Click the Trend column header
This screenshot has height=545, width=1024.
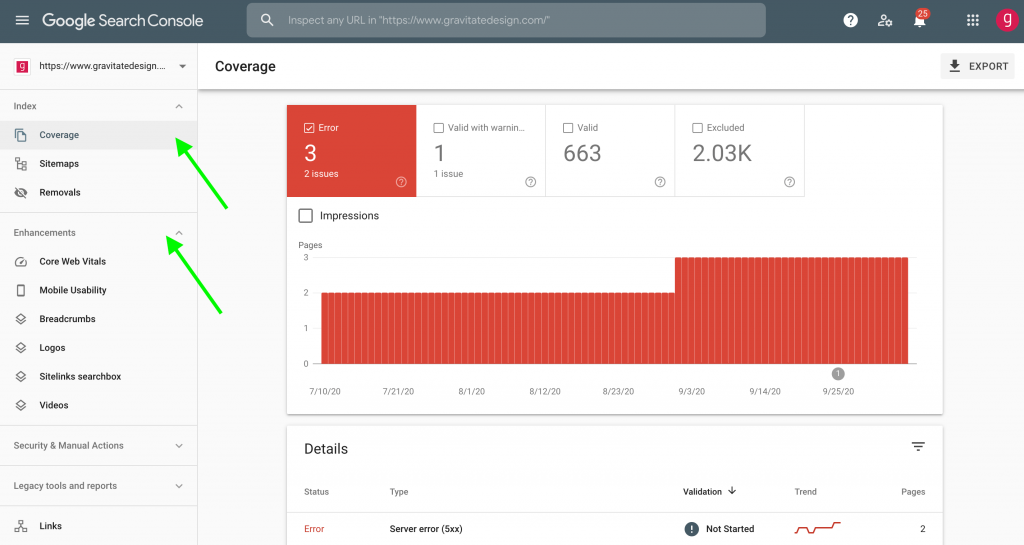point(805,491)
